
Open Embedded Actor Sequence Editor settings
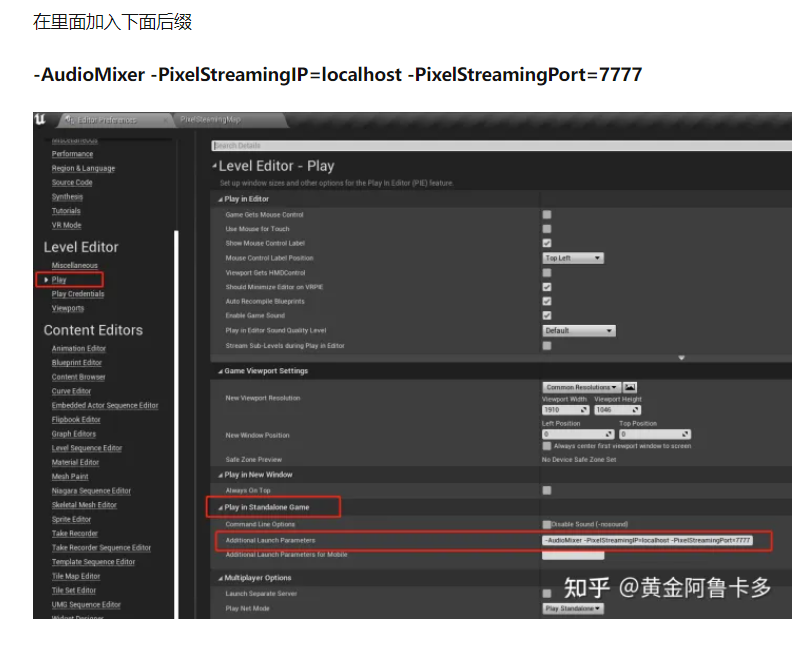pyautogui.click(x=105, y=406)
